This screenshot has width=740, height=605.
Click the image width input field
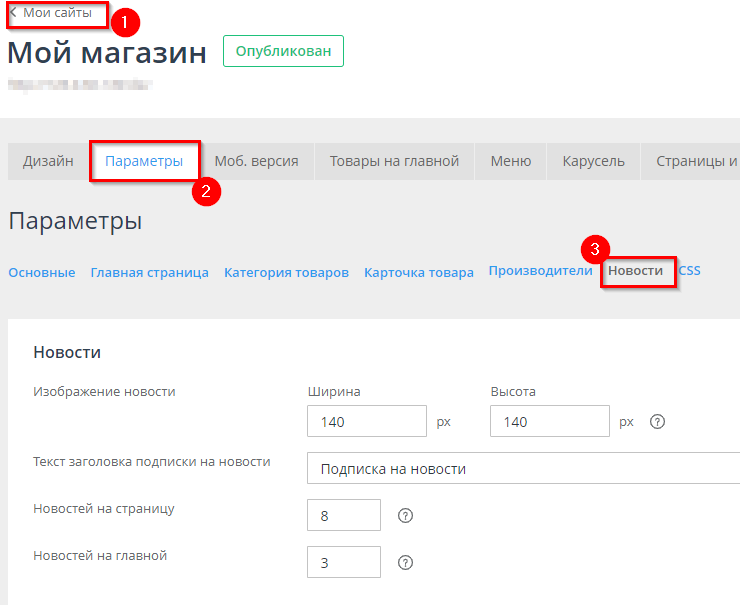click(x=367, y=422)
